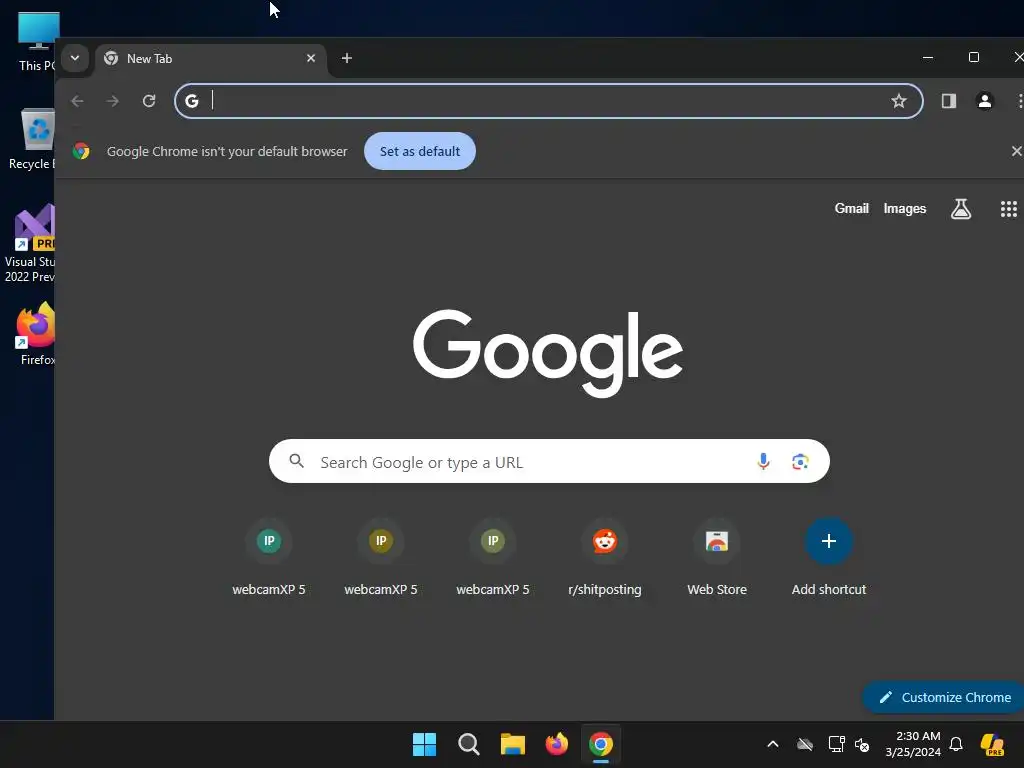Viewport: 1024px width, 768px height.
Task: Select the New Tab tab
Action: (210, 59)
